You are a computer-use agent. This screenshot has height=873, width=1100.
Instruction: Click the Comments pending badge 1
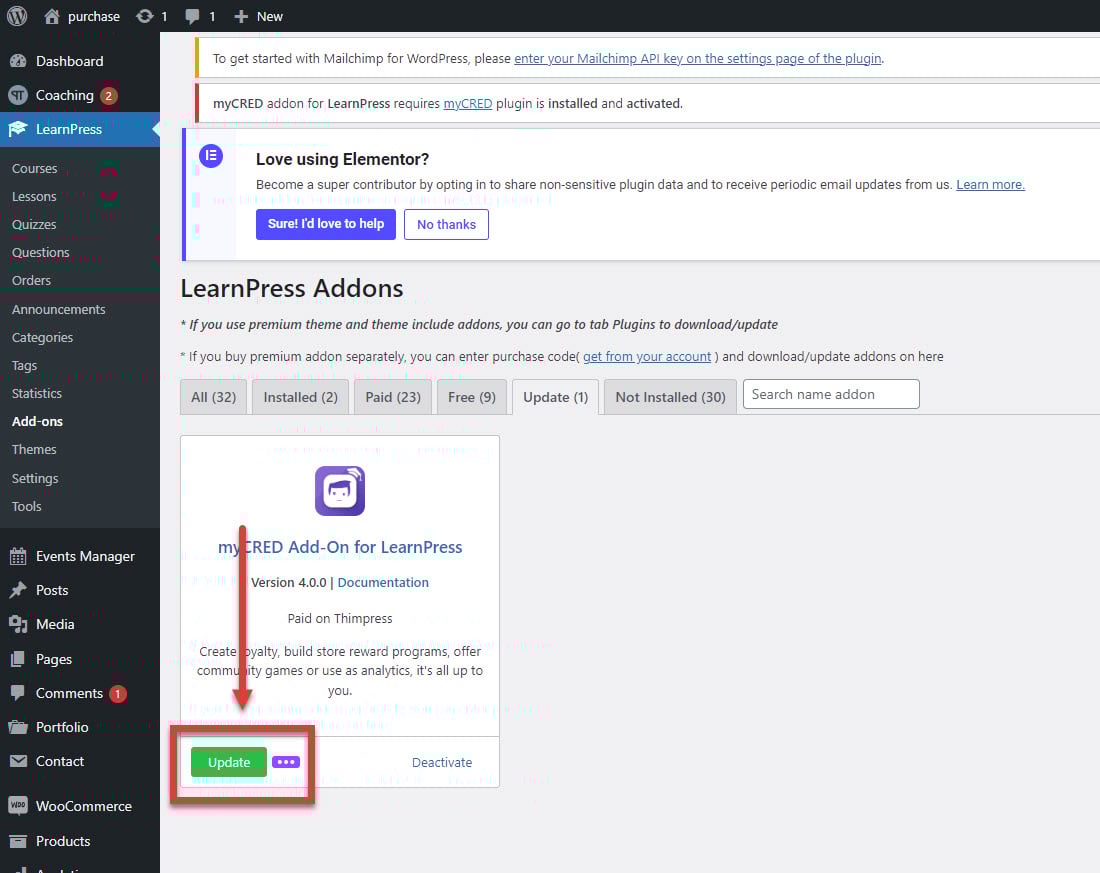[118, 693]
